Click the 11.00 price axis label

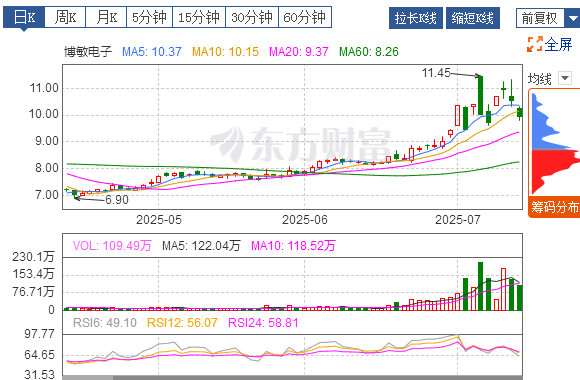(44, 88)
